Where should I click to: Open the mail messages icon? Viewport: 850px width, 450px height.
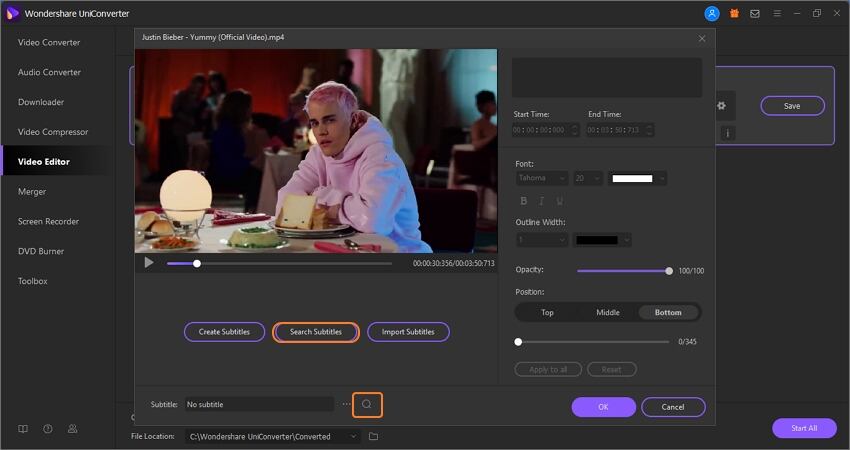[x=755, y=14]
